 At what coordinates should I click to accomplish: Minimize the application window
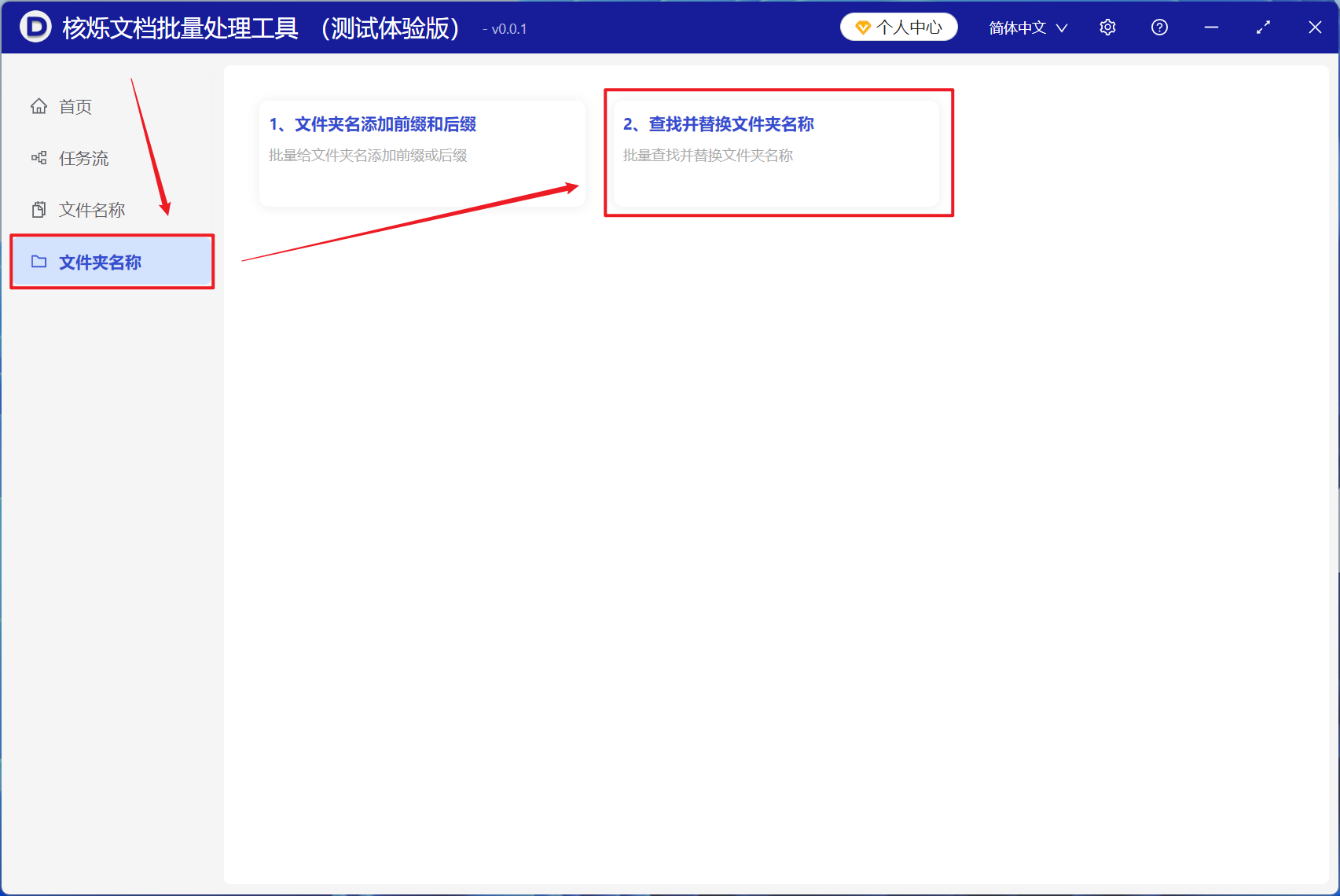tap(1211, 28)
